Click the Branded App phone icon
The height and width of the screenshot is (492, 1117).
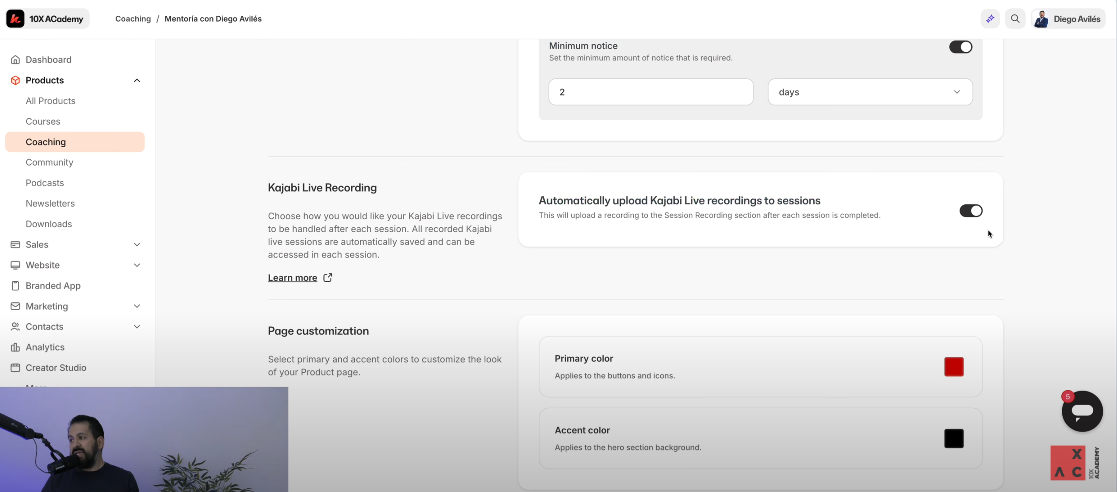(x=15, y=286)
